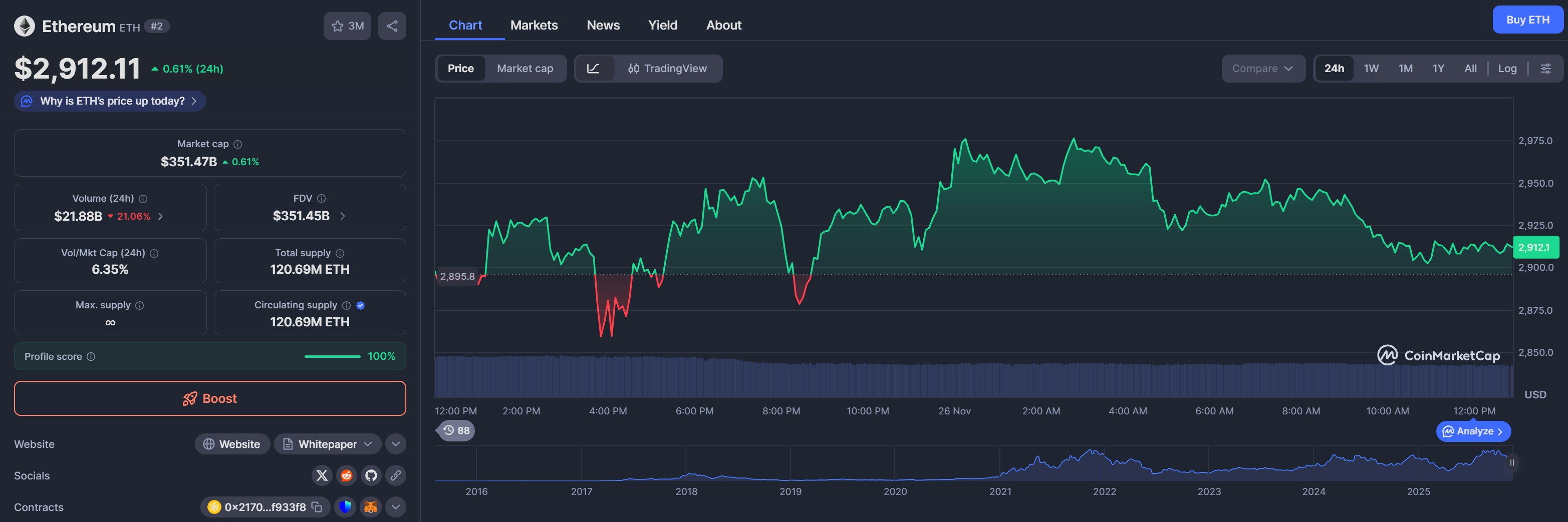Copy the contract address 0x2170...f933f8
The width and height of the screenshot is (1568, 522).
tap(317, 507)
